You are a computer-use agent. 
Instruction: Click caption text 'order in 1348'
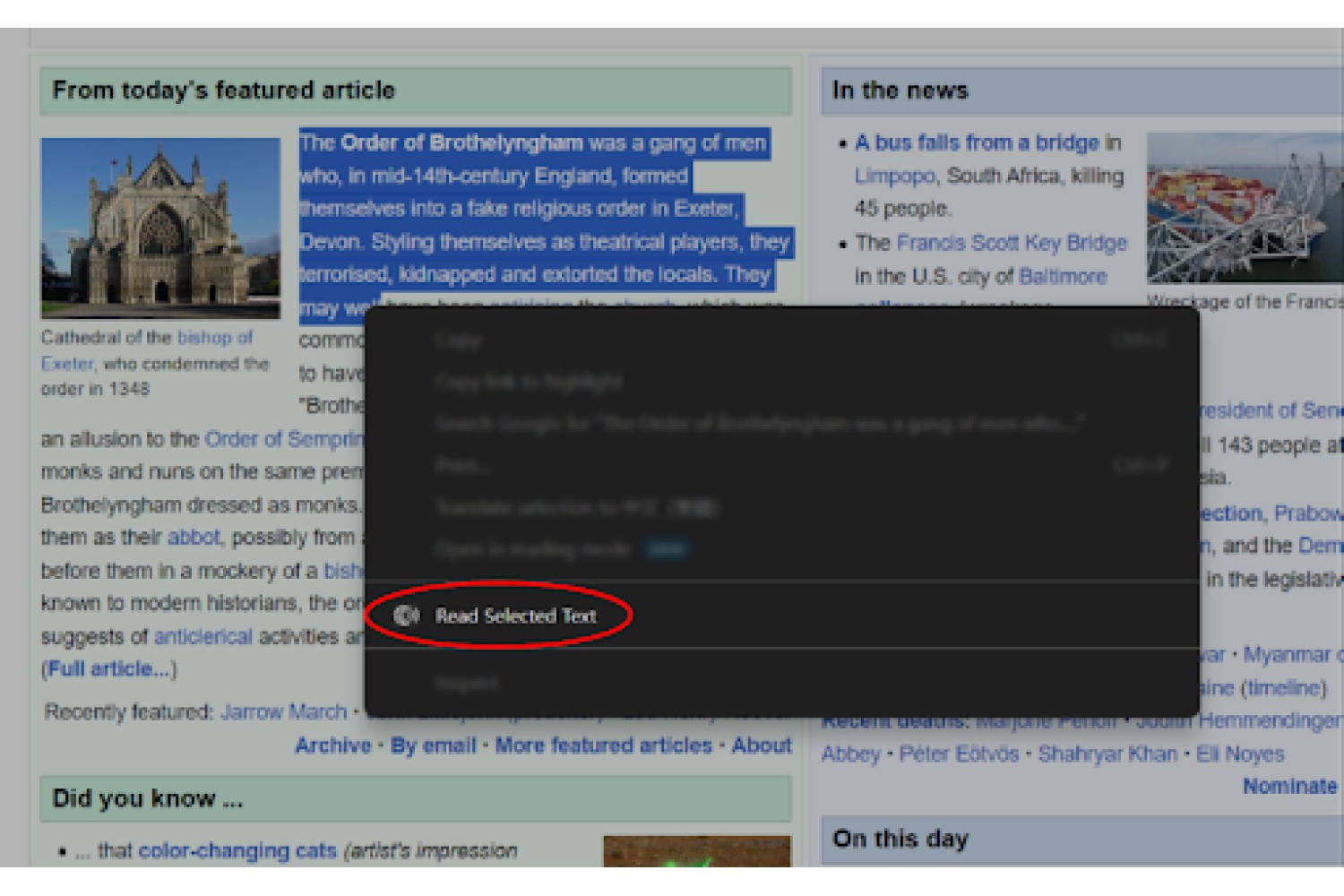coord(95,389)
